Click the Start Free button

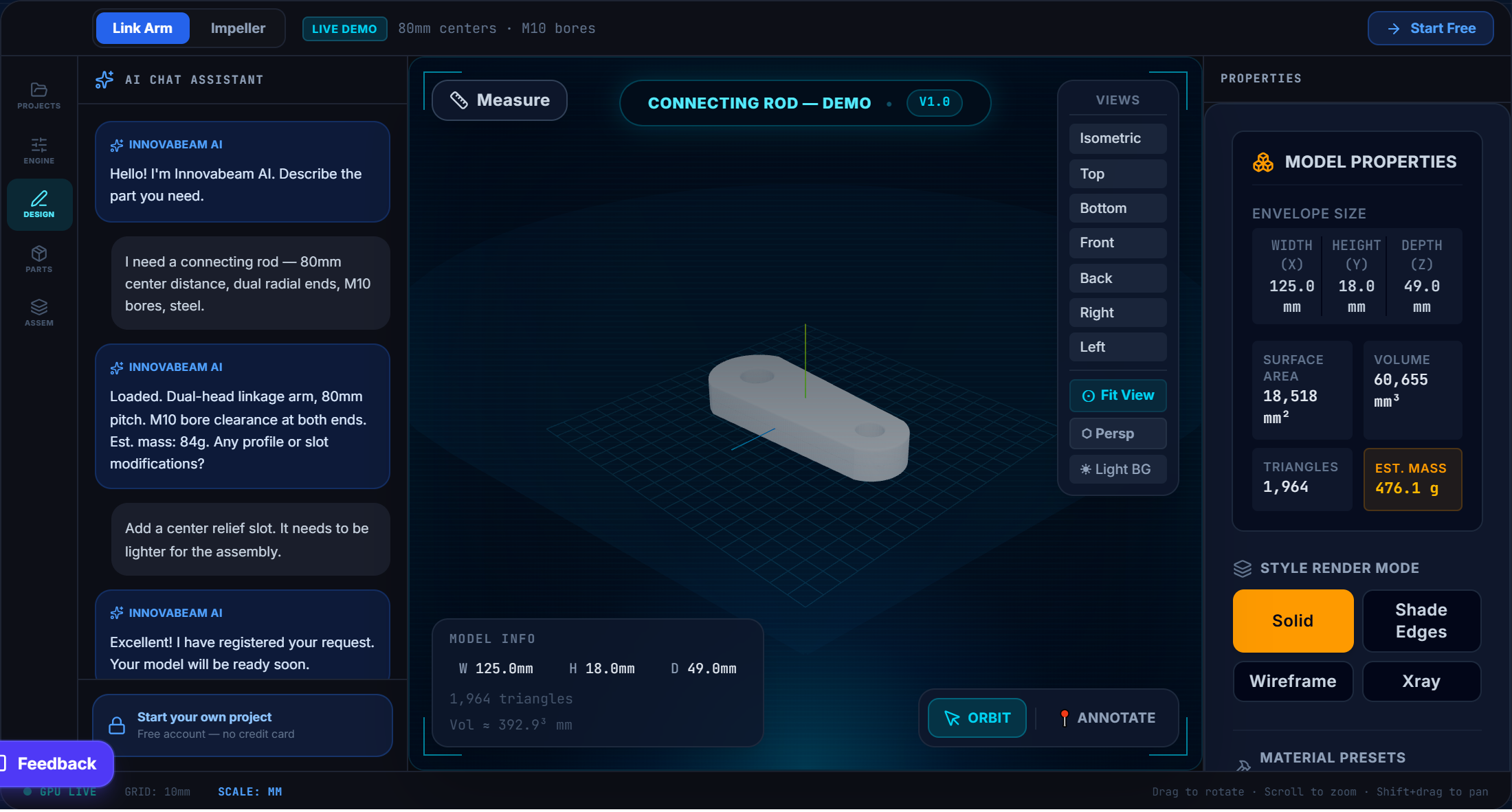pyautogui.click(x=1430, y=28)
